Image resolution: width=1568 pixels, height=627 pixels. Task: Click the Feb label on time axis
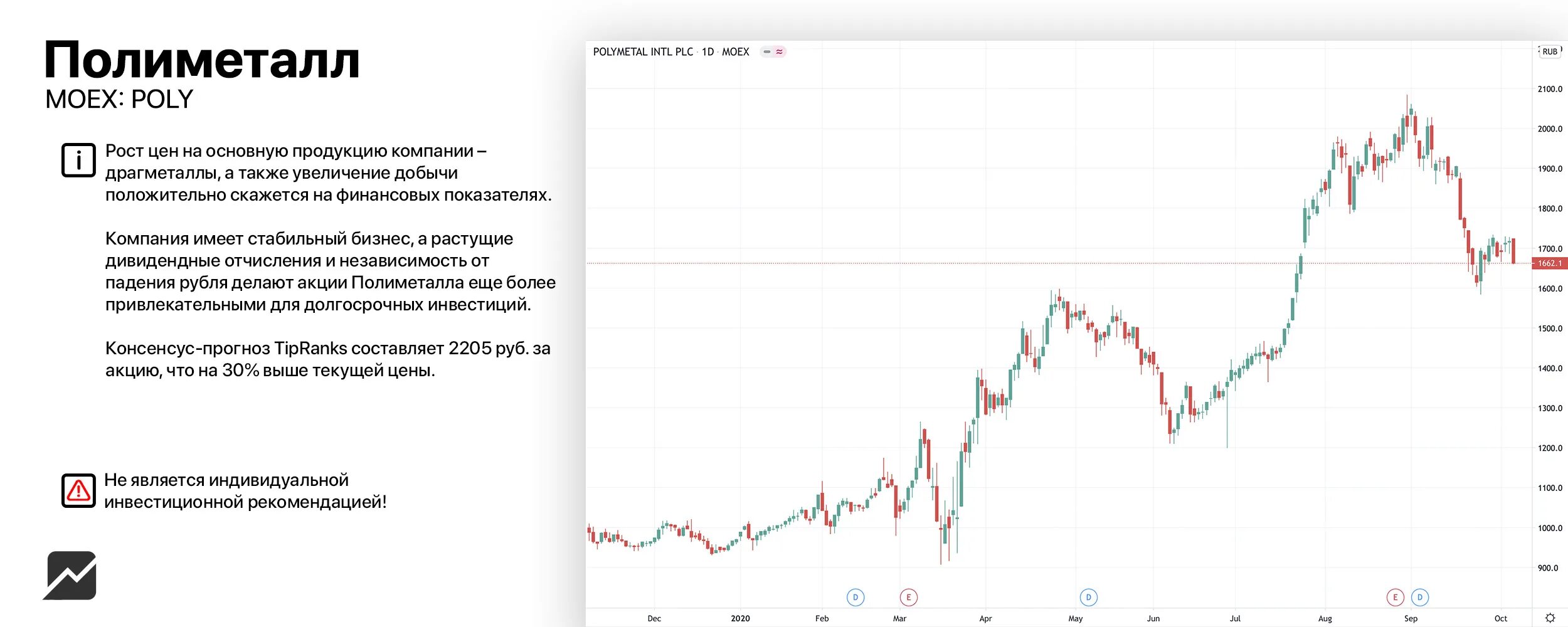pos(822,618)
